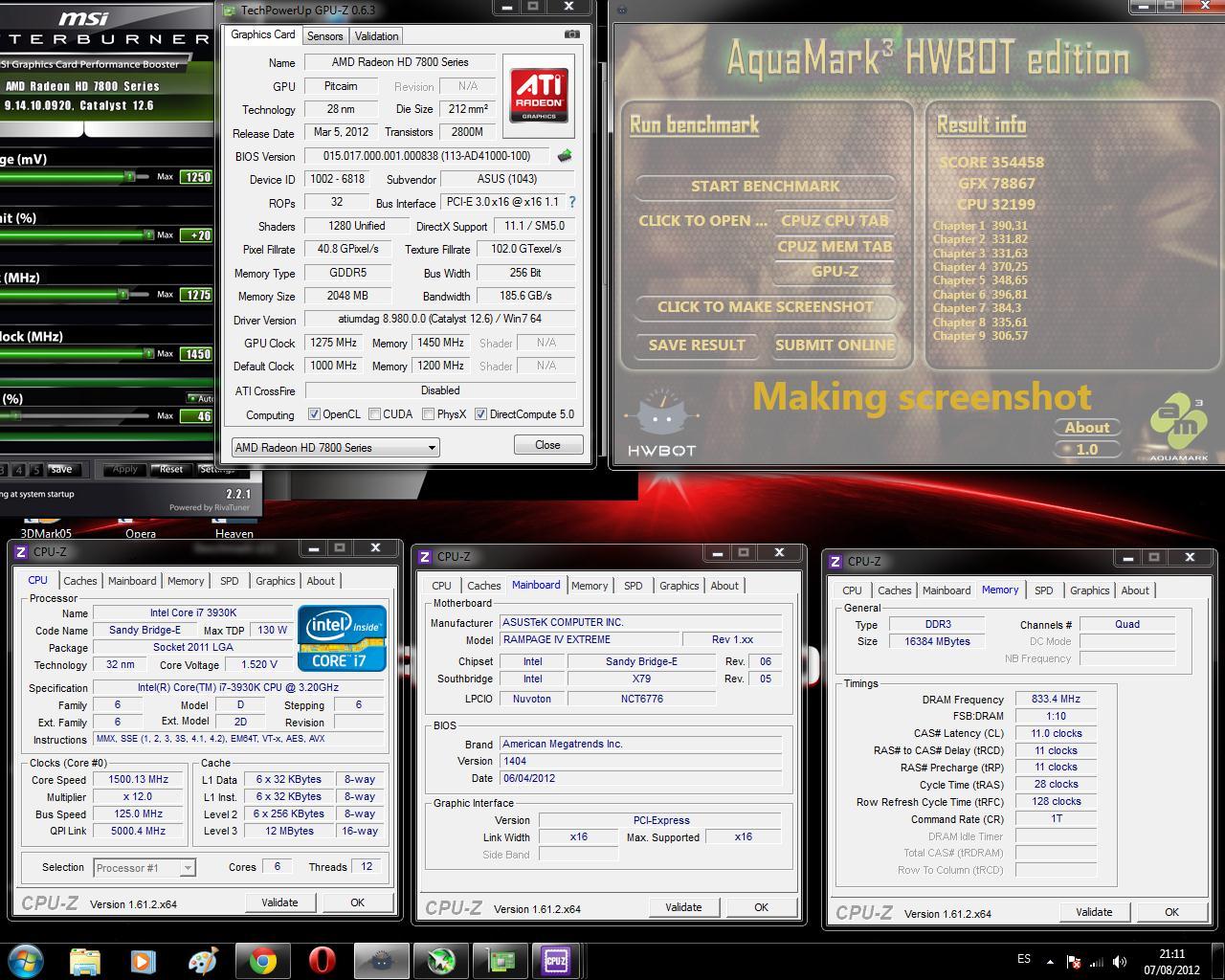This screenshot has height=980, width=1225.
Task: Toggle the PhysX checkbox in GPU-Z
Action: click(x=428, y=414)
